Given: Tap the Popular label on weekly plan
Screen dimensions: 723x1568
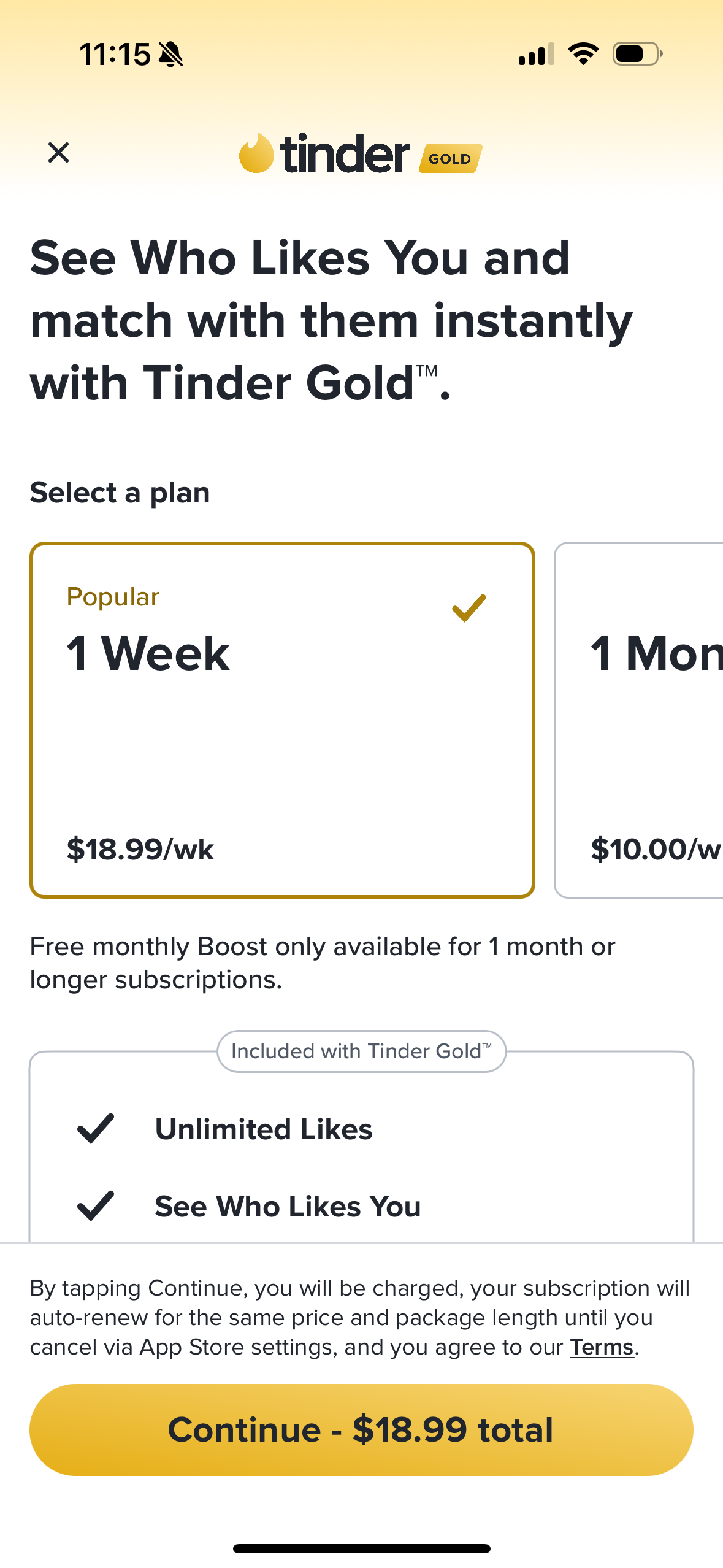Looking at the screenshot, I should pyautogui.click(x=113, y=597).
